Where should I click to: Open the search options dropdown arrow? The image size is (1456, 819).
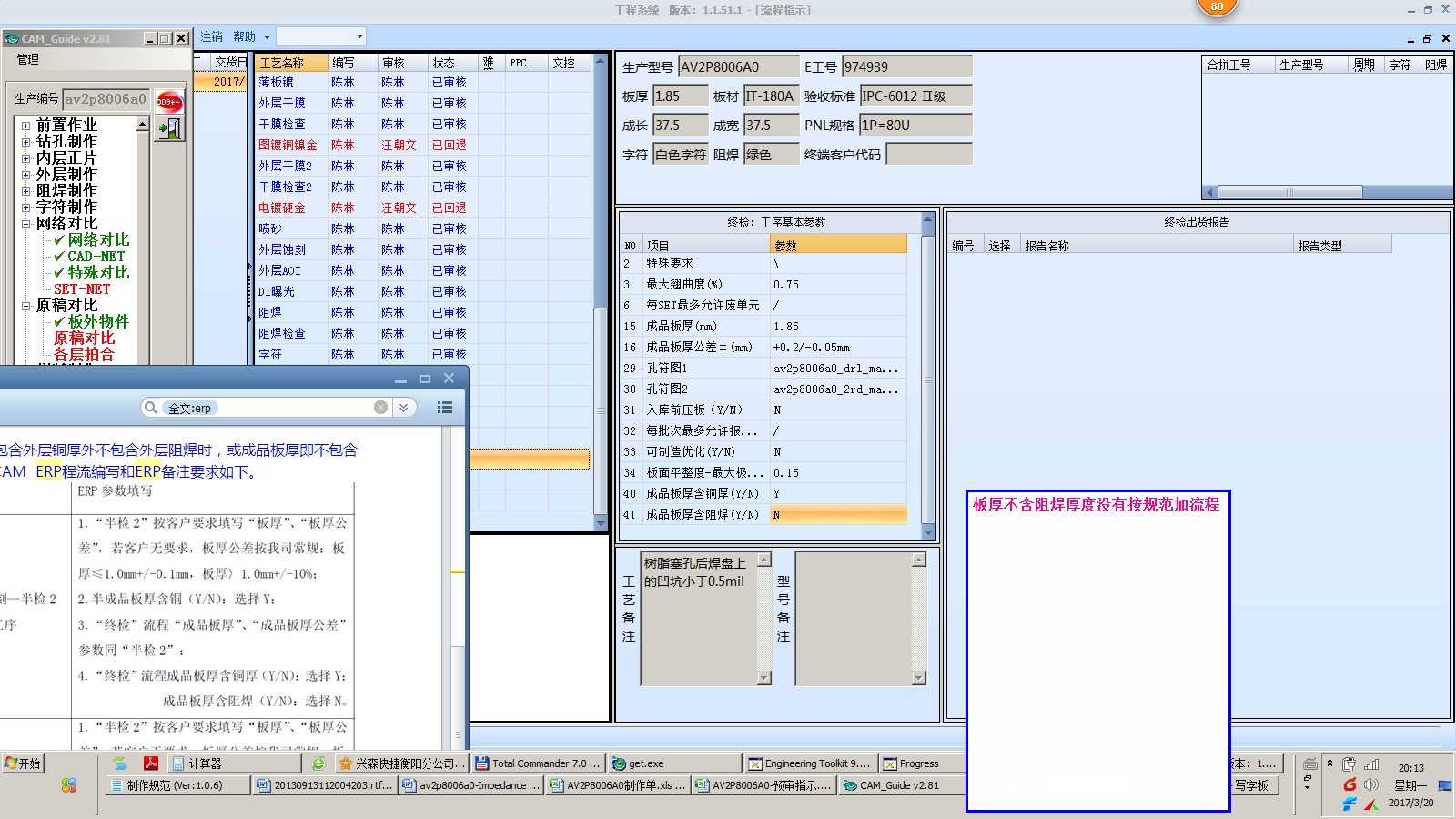(x=403, y=408)
